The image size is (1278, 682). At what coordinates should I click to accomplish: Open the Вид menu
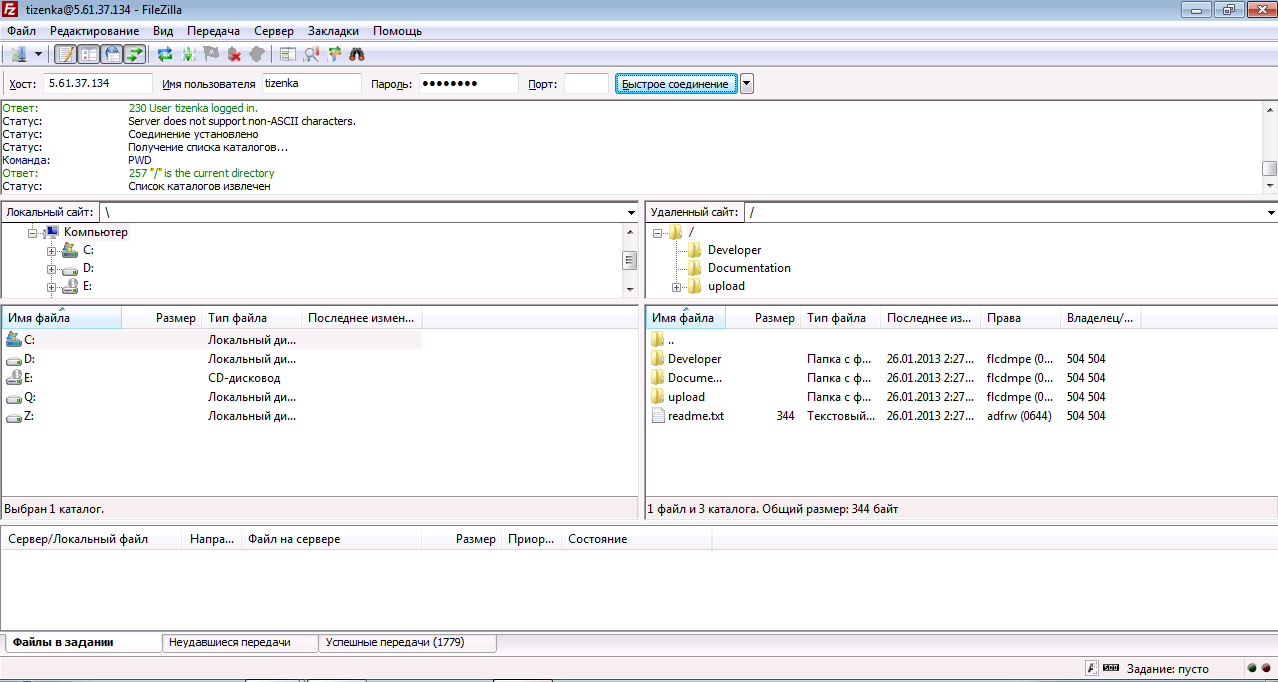(x=163, y=31)
